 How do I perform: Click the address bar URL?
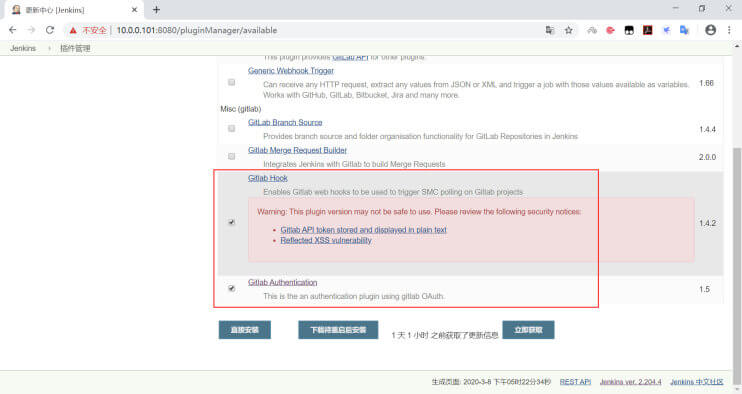(197, 30)
